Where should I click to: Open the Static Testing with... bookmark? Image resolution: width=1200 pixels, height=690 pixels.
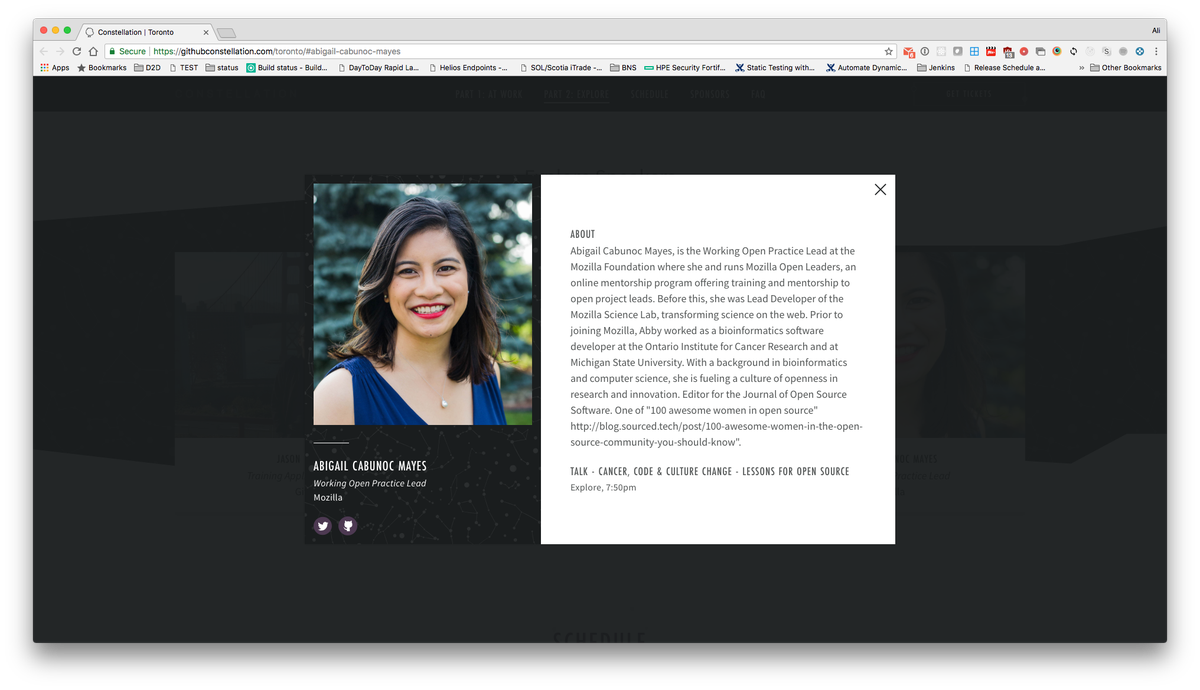point(775,68)
